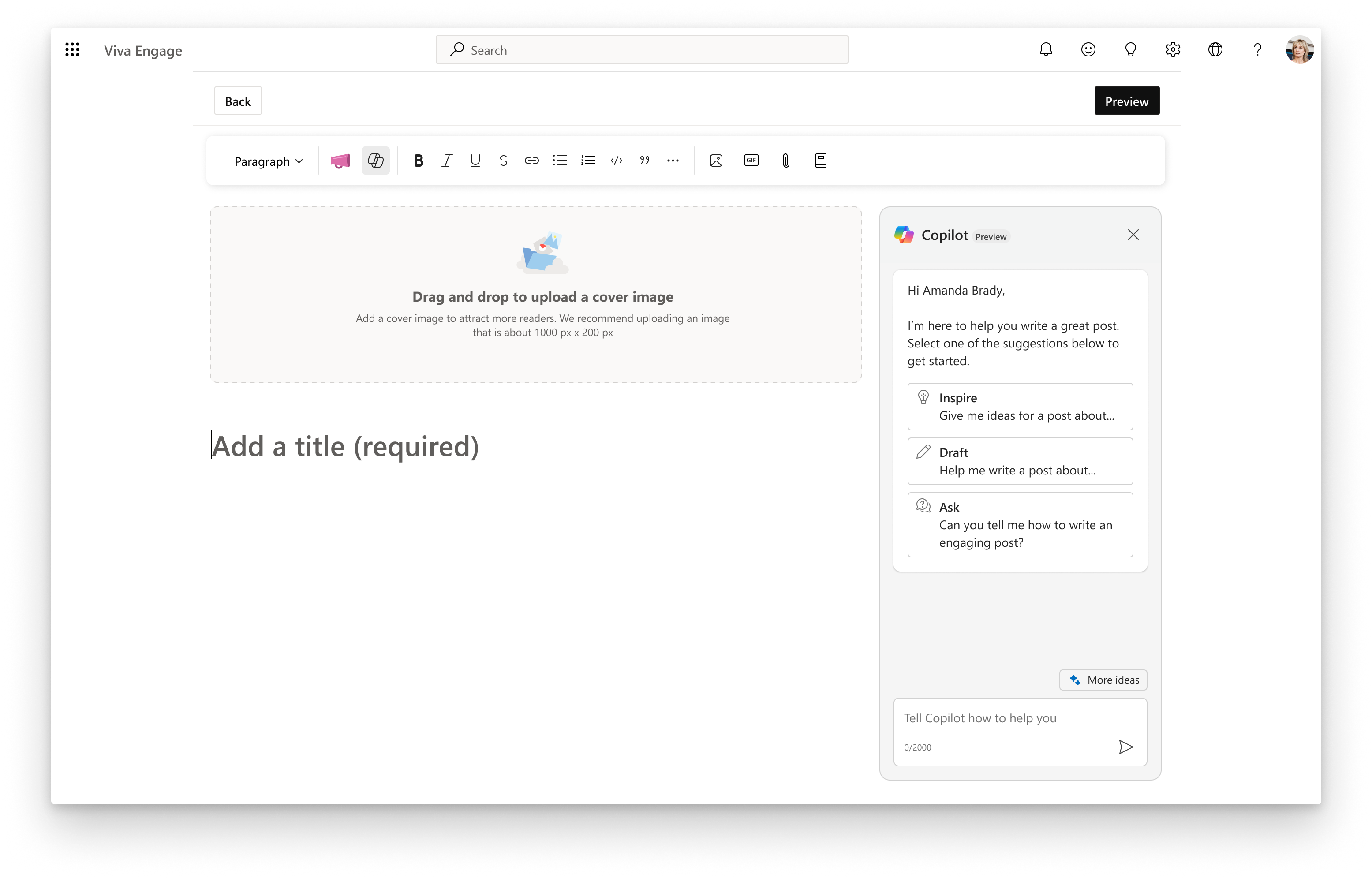Toggle the text highlight color tool
The width and height of the screenshot is (1372, 878).
coord(340,161)
